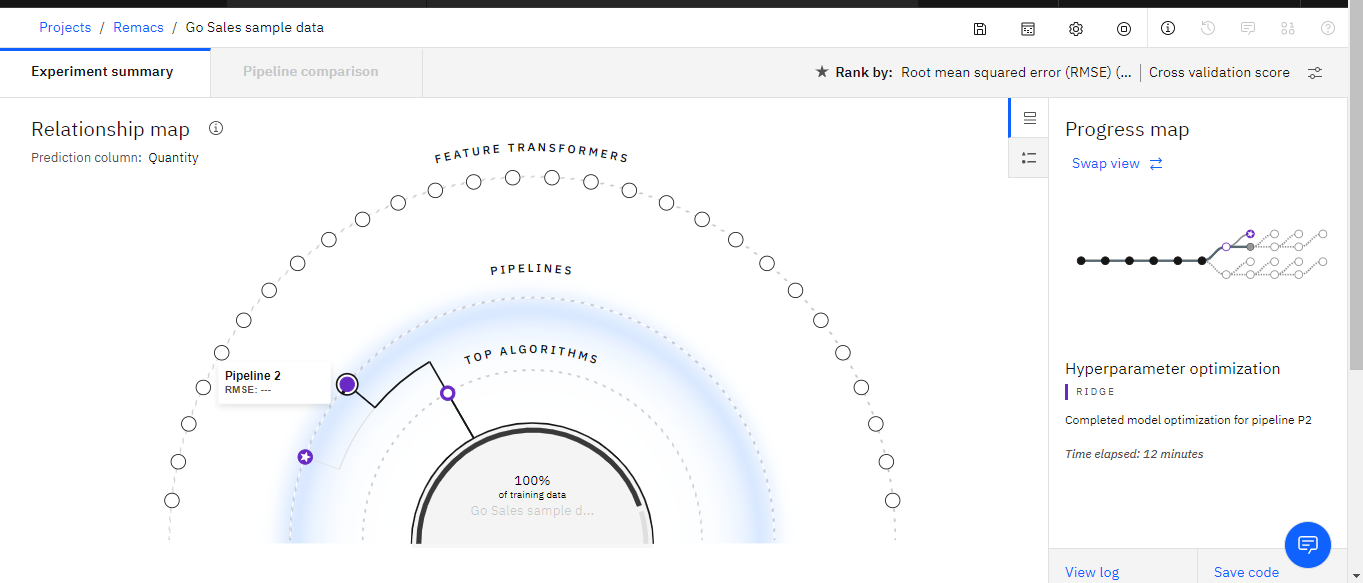Switch to the bulleted list view icon
This screenshot has height=583, width=1363.
pyautogui.click(x=1029, y=158)
